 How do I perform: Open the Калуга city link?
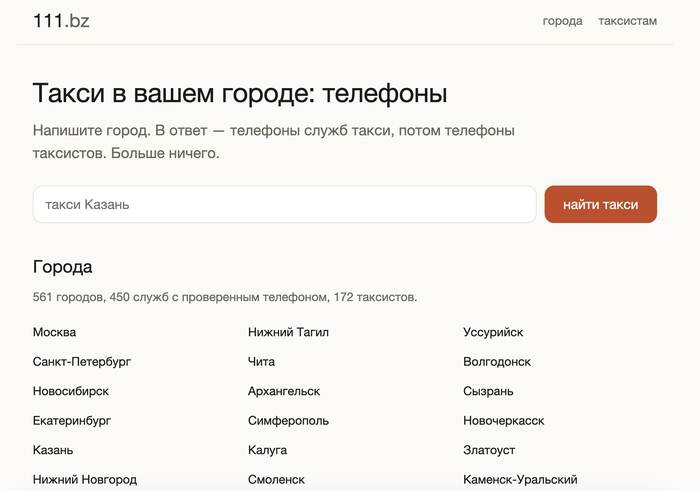click(x=267, y=450)
